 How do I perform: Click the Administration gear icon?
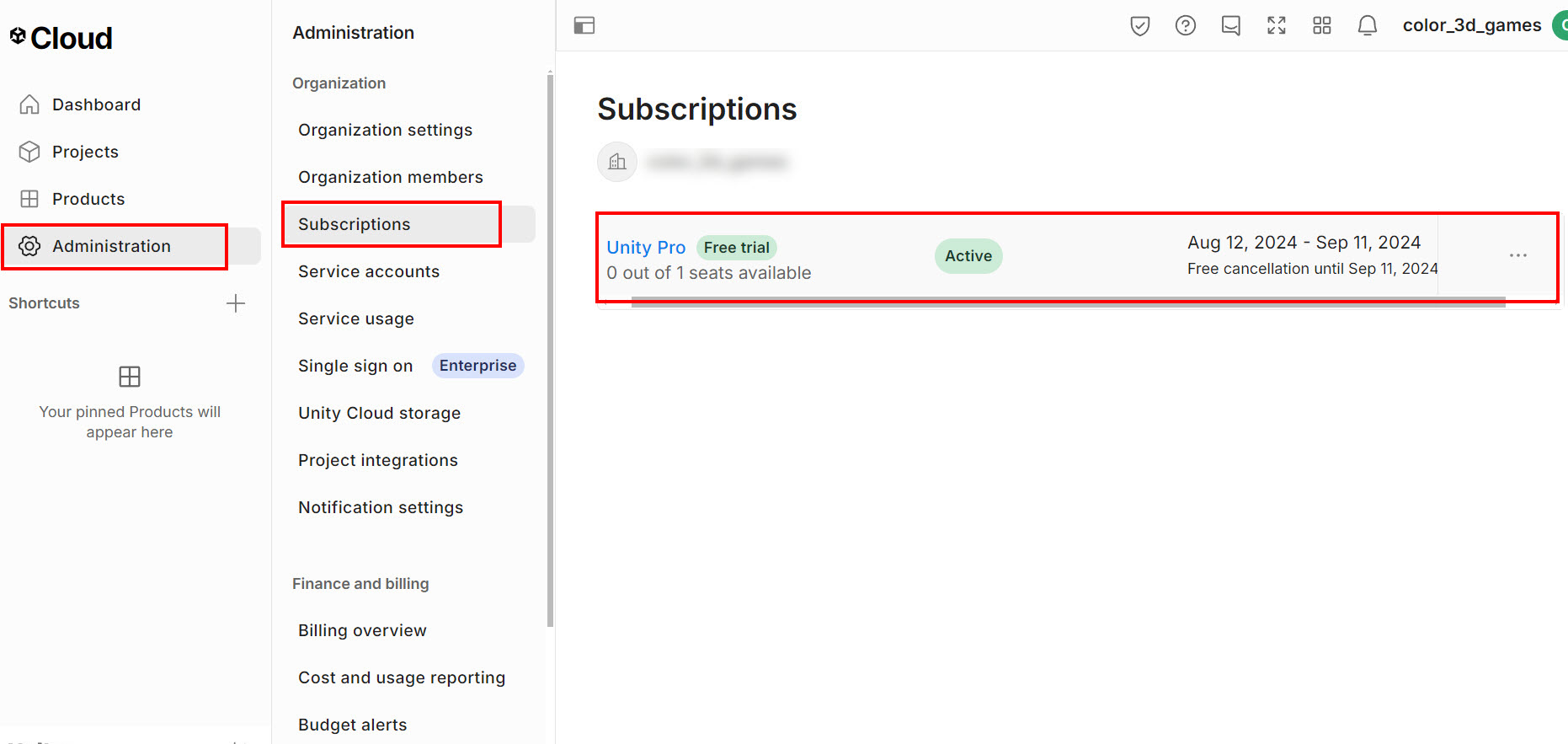[29, 246]
